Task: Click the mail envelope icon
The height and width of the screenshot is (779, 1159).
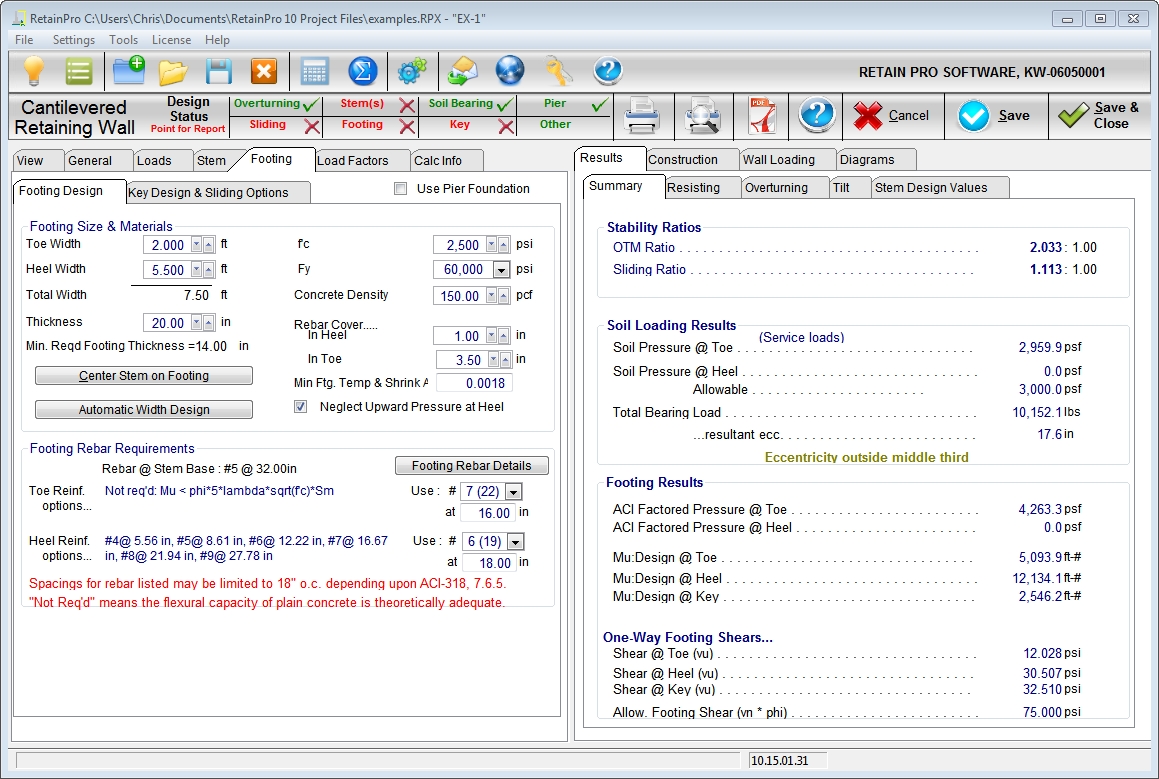Action: tap(463, 72)
